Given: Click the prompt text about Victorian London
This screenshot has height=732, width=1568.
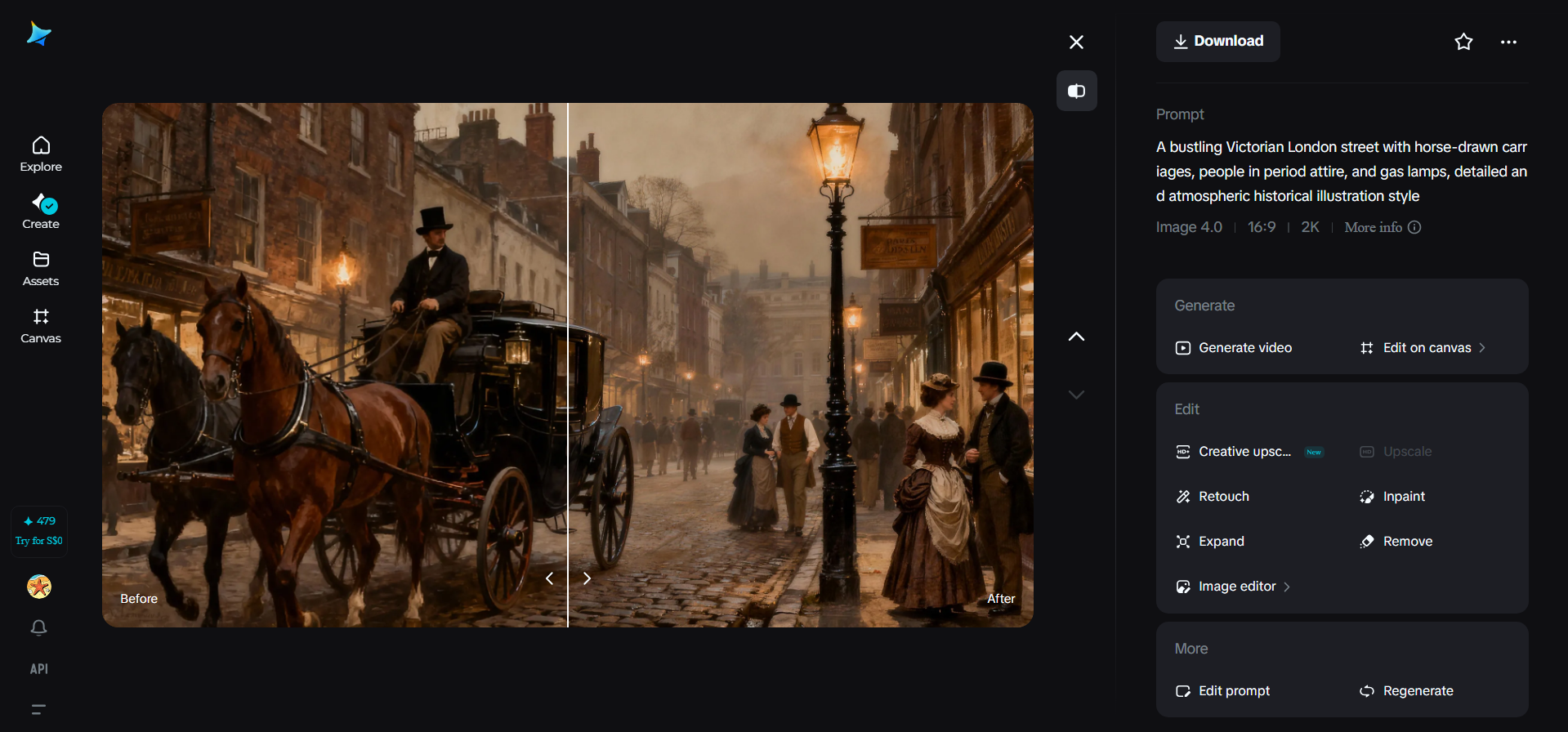Looking at the screenshot, I should point(1342,172).
